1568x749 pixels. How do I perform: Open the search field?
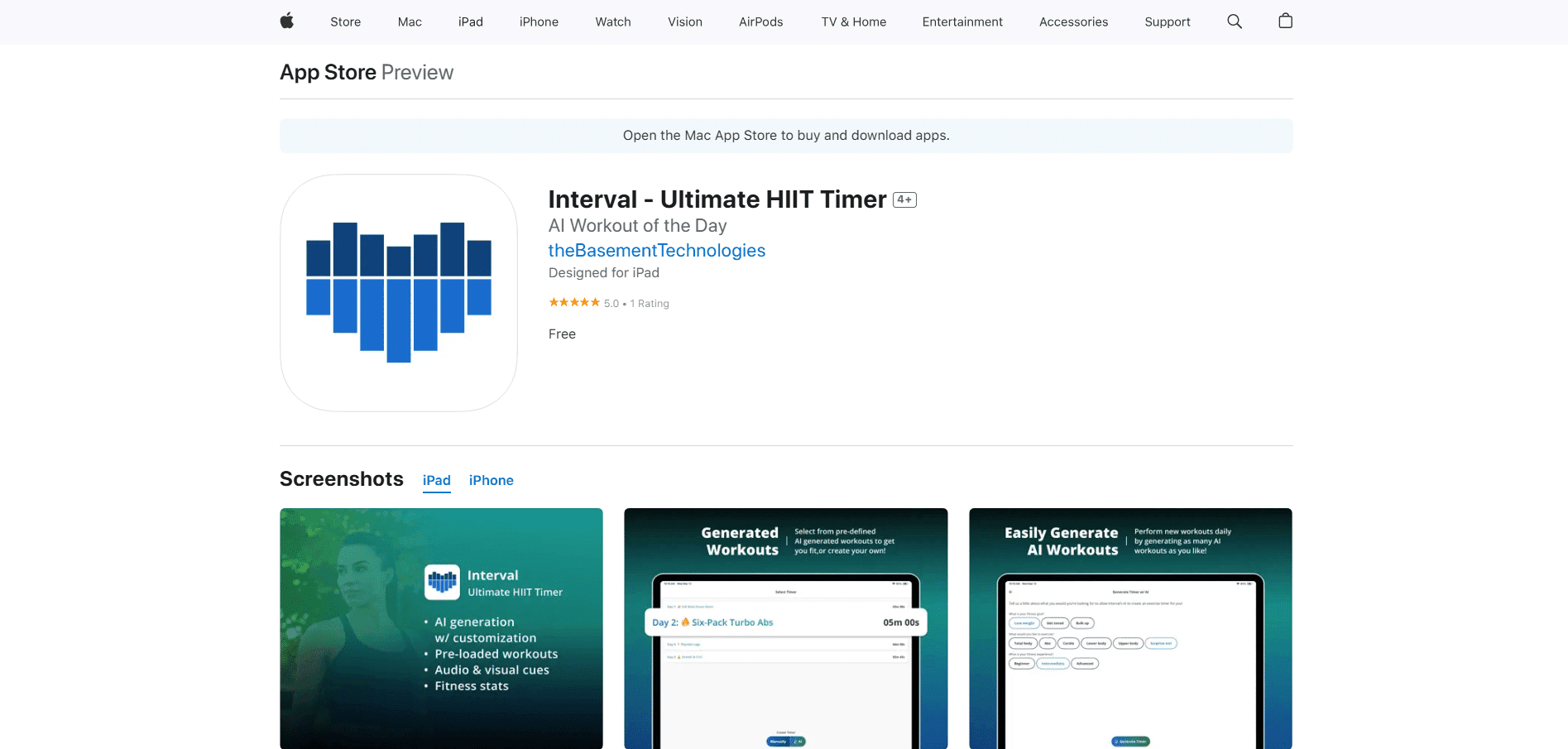(x=1234, y=22)
